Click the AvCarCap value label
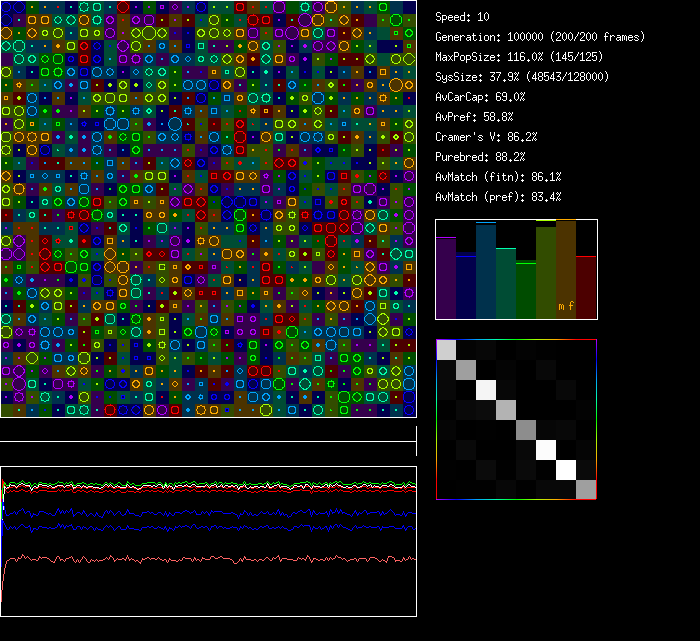 480,97
